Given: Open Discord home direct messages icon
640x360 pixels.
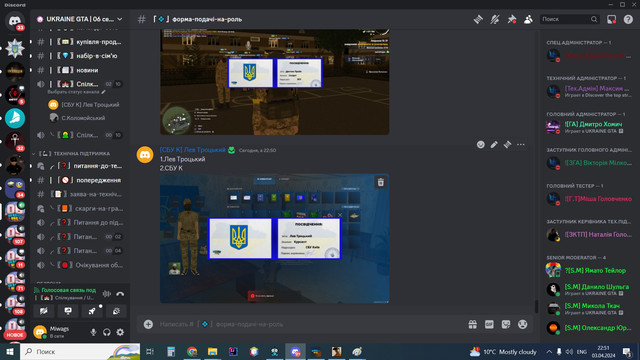Looking at the screenshot, I should click(15, 20).
